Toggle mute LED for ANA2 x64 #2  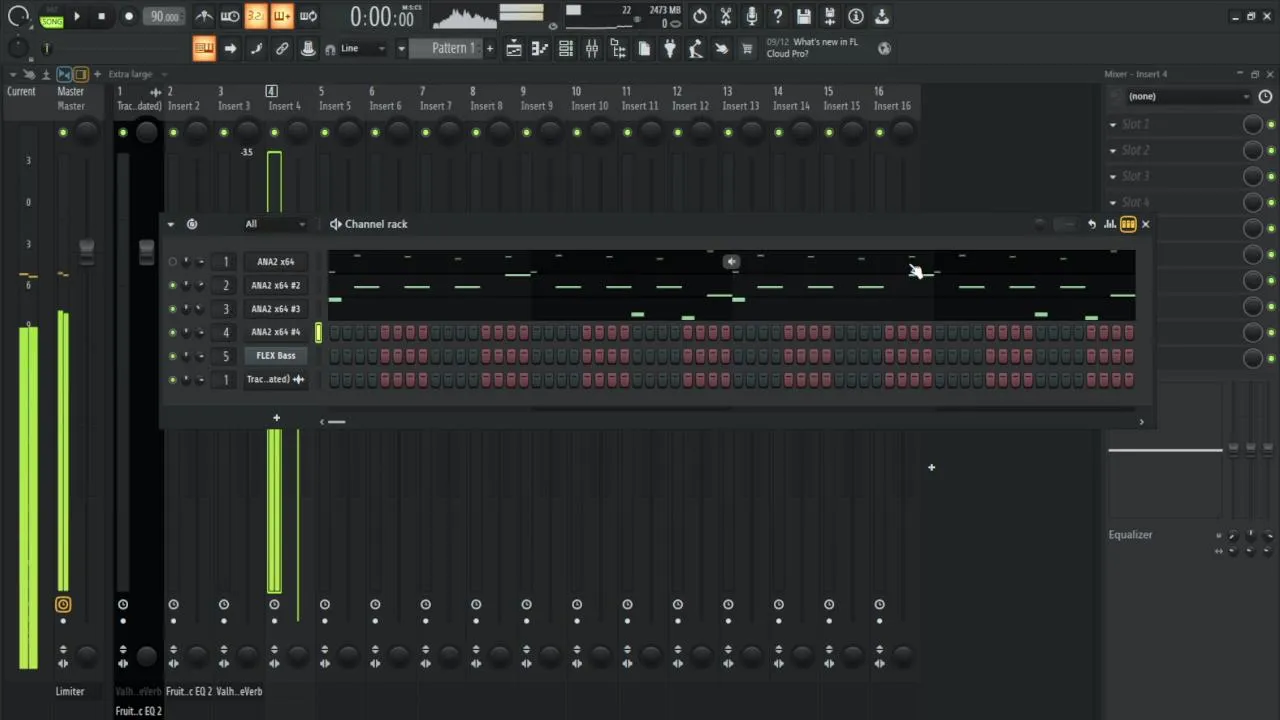(172, 285)
